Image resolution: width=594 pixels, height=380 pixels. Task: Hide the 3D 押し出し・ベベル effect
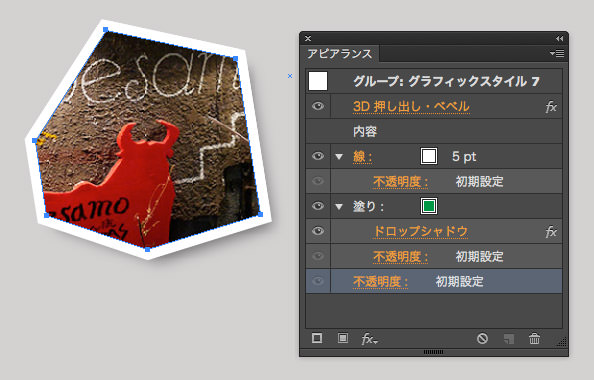[x=318, y=106]
